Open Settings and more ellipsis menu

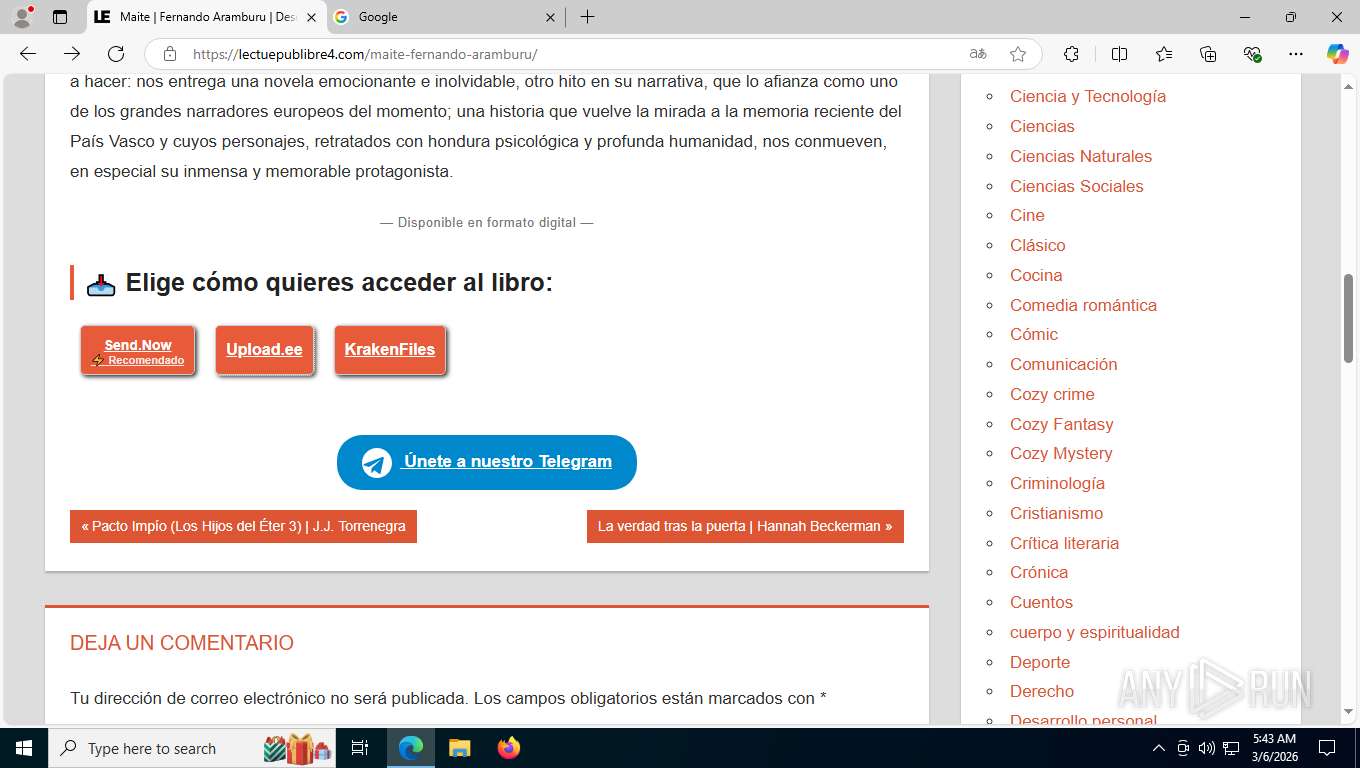[1296, 54]
